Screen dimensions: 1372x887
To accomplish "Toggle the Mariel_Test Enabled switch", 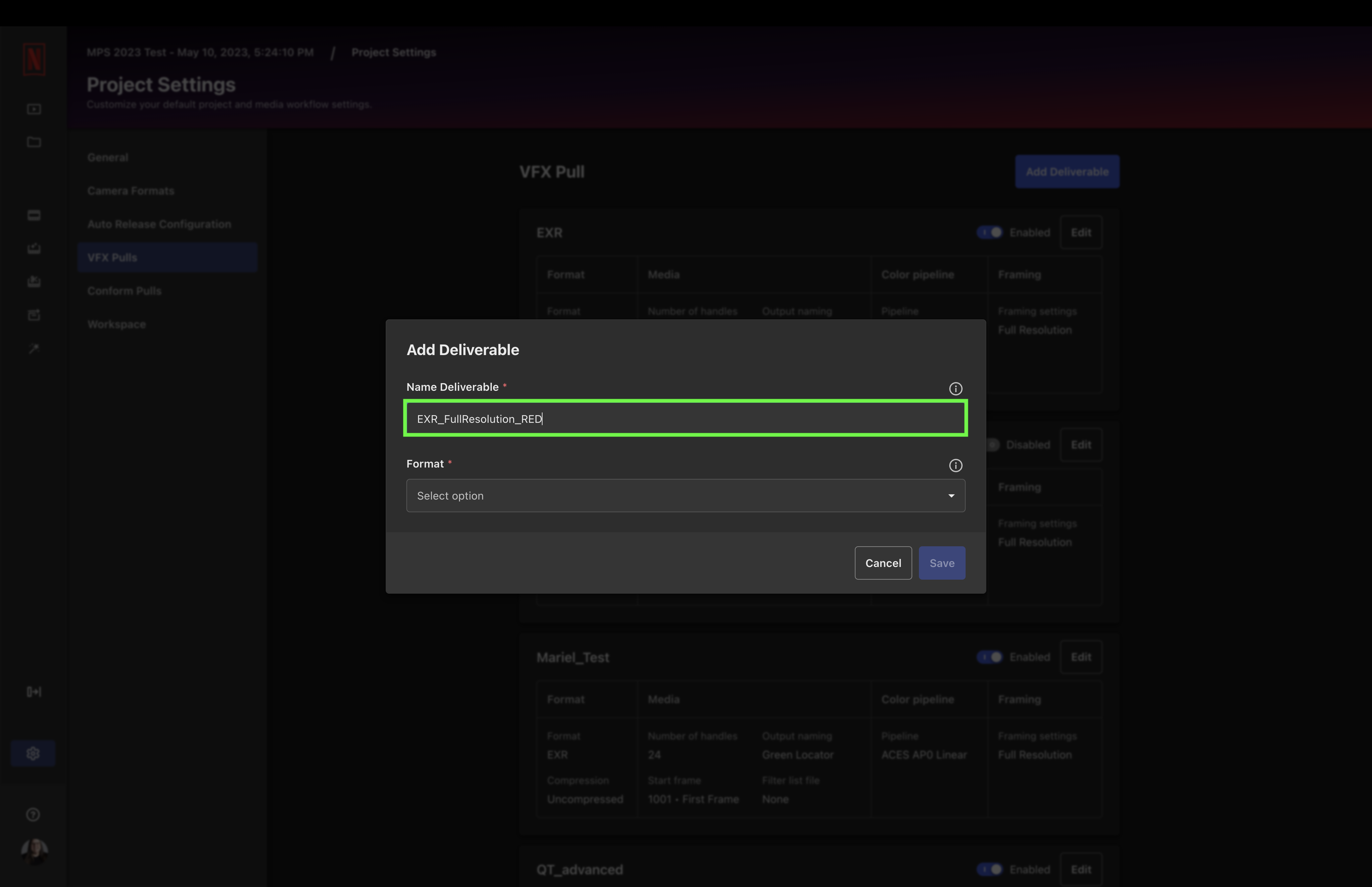I will [990, 657].
